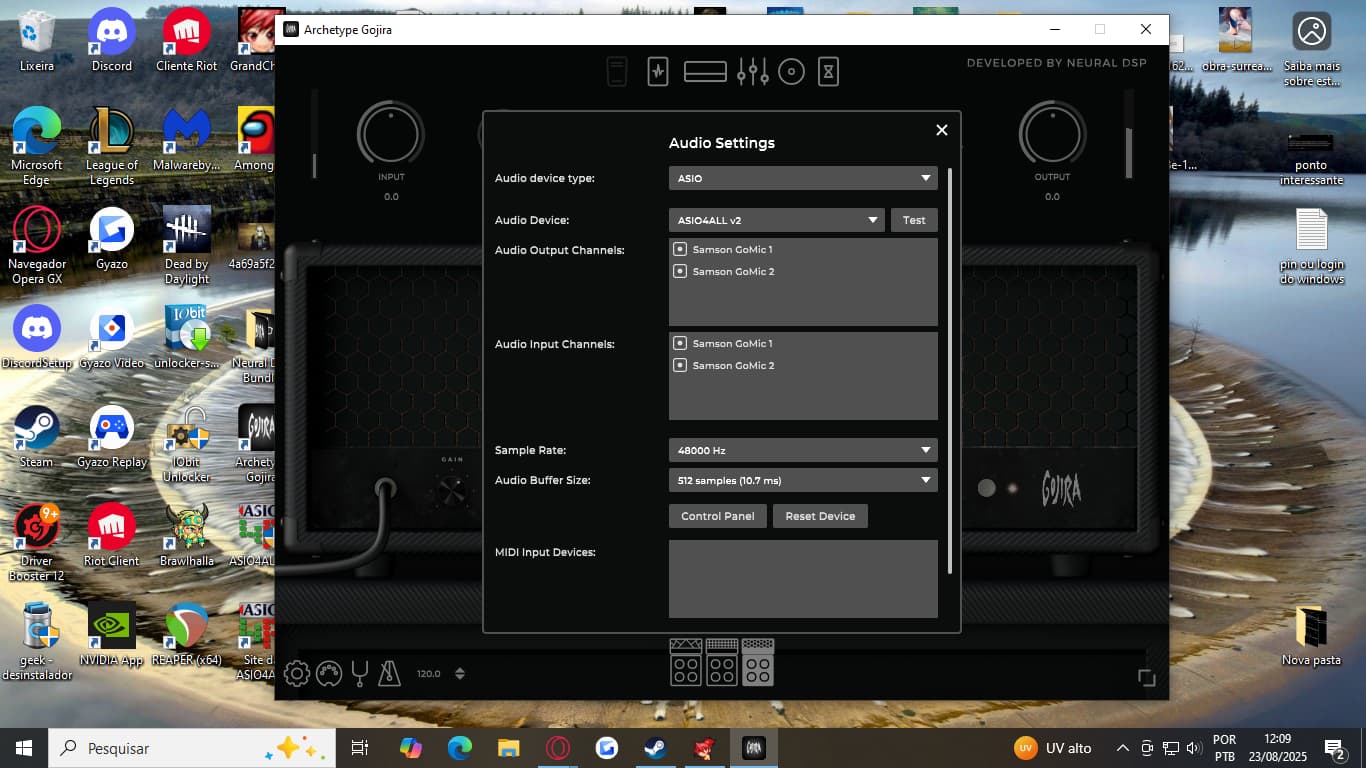Open the Malwarebytes desktop shortcut

187,140
